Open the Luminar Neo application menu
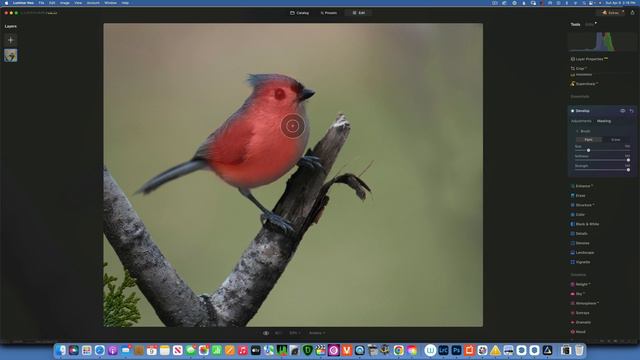The height and width of the screenshot is (360, 640). tap(23, 3)
